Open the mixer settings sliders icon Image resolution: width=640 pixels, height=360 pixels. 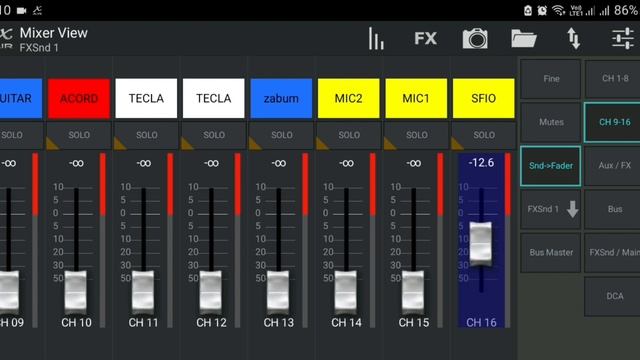623,39
